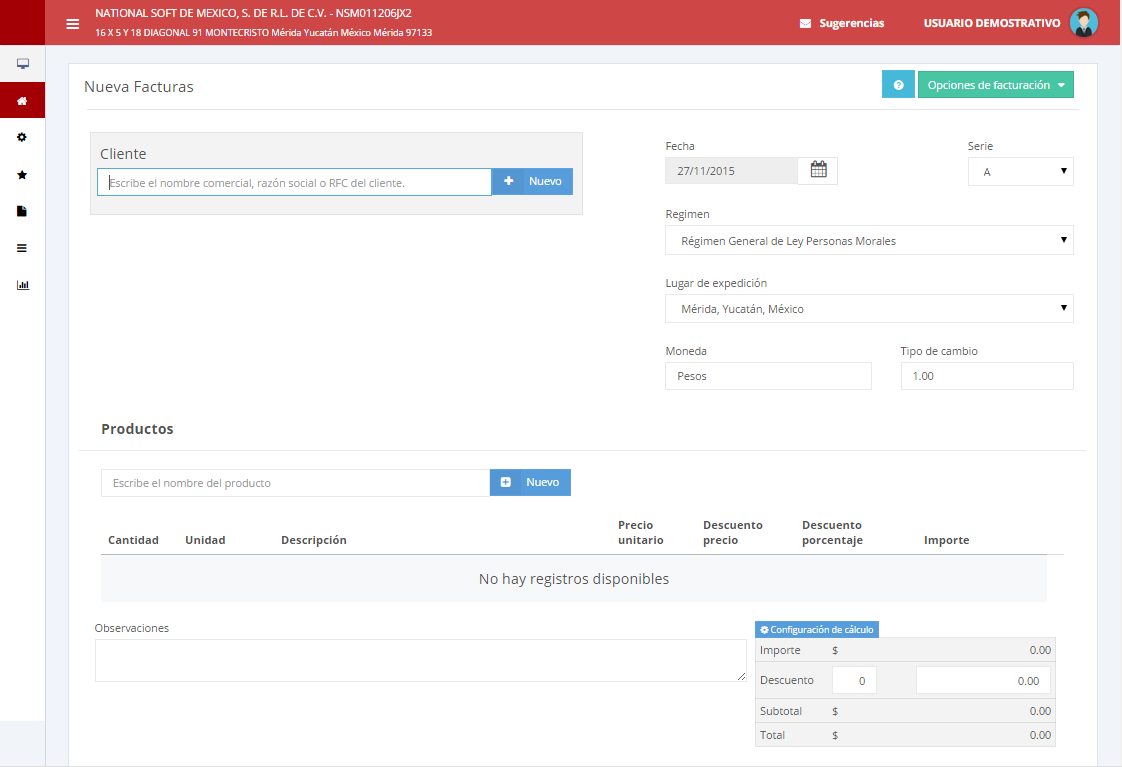This screenshot has height=767, width=1122.
Task: Open the document icon in sidebar
Action: [x=22, y=211]
